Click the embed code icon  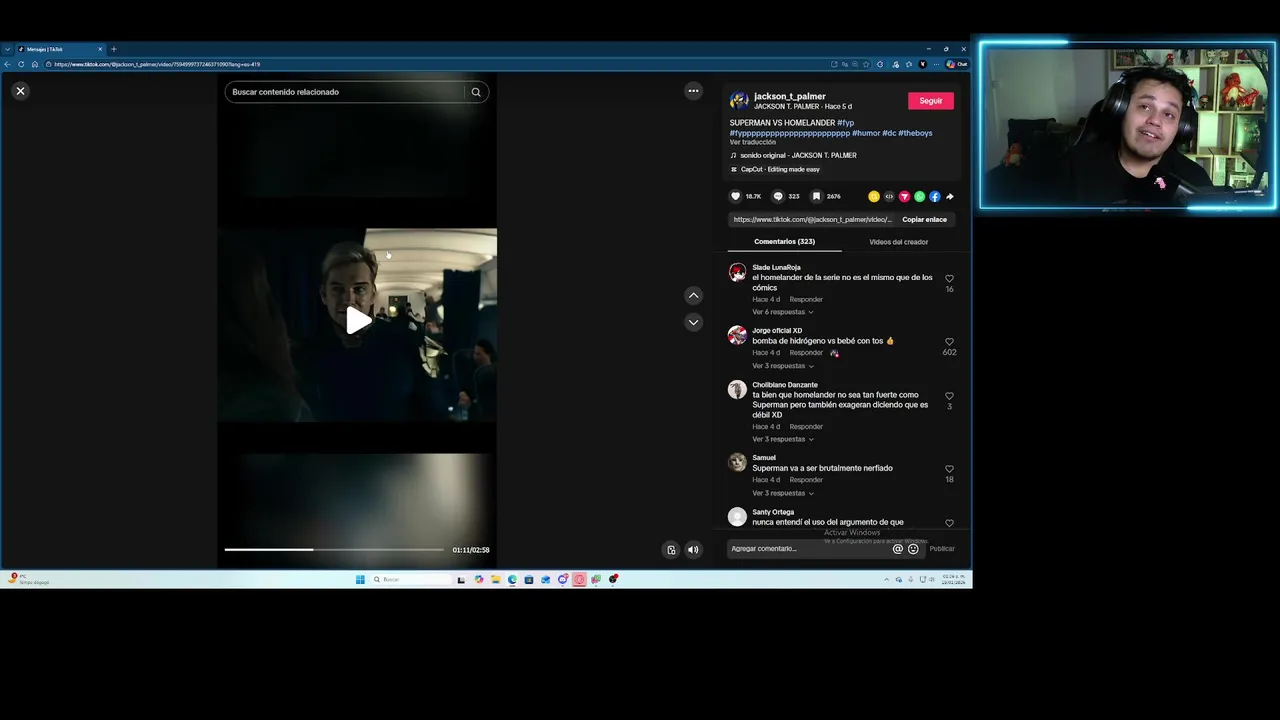click(x=889, y=196)
